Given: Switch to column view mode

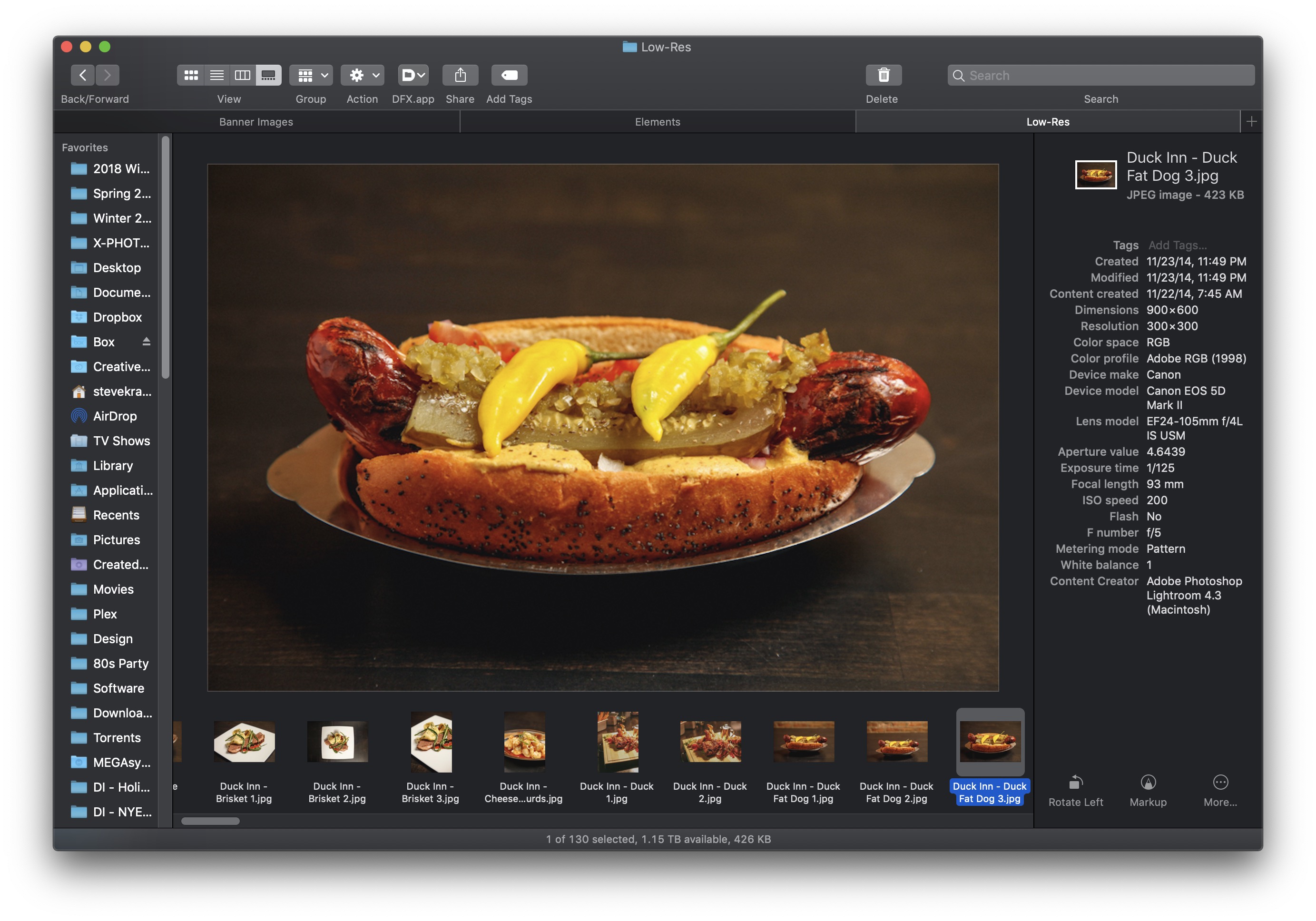Looking at the screenshot, I should click(243, 75).
